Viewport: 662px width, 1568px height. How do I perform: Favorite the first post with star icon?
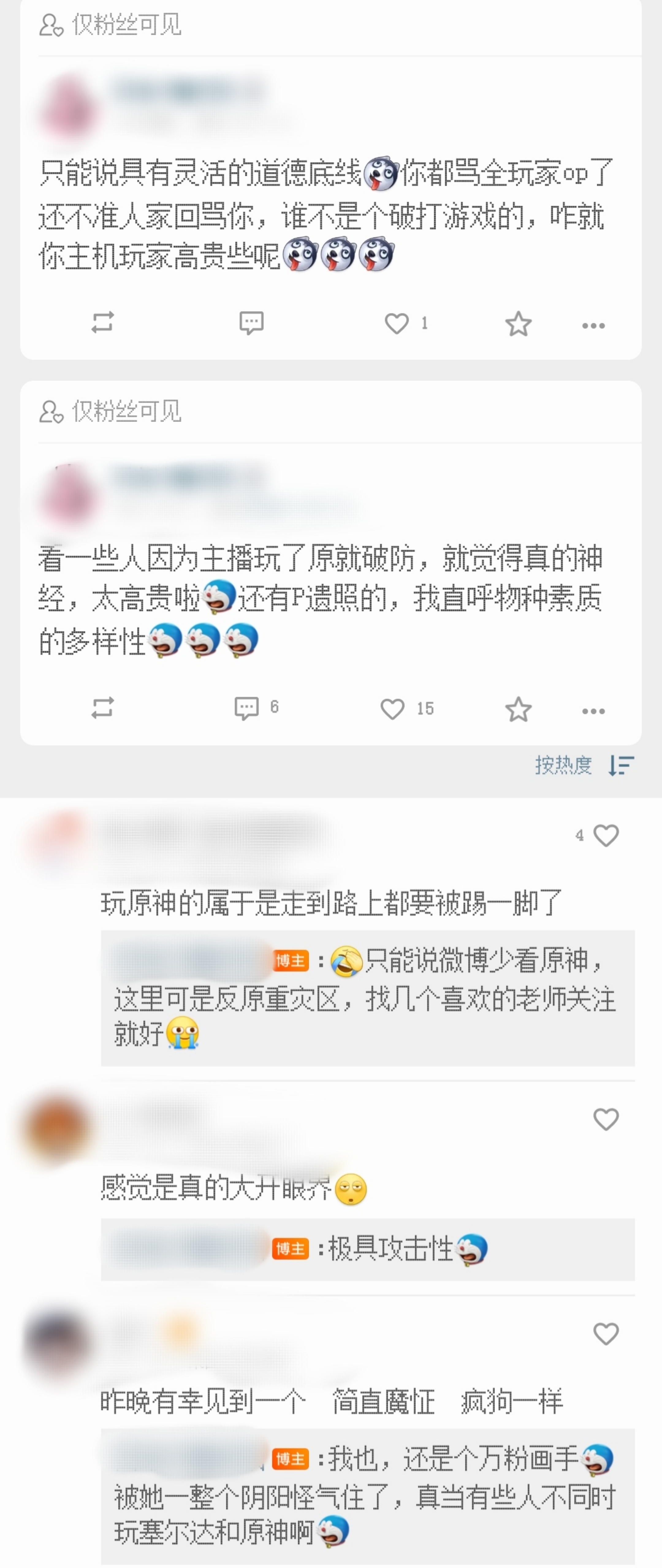pyautogui.click(x=518, y=324)
